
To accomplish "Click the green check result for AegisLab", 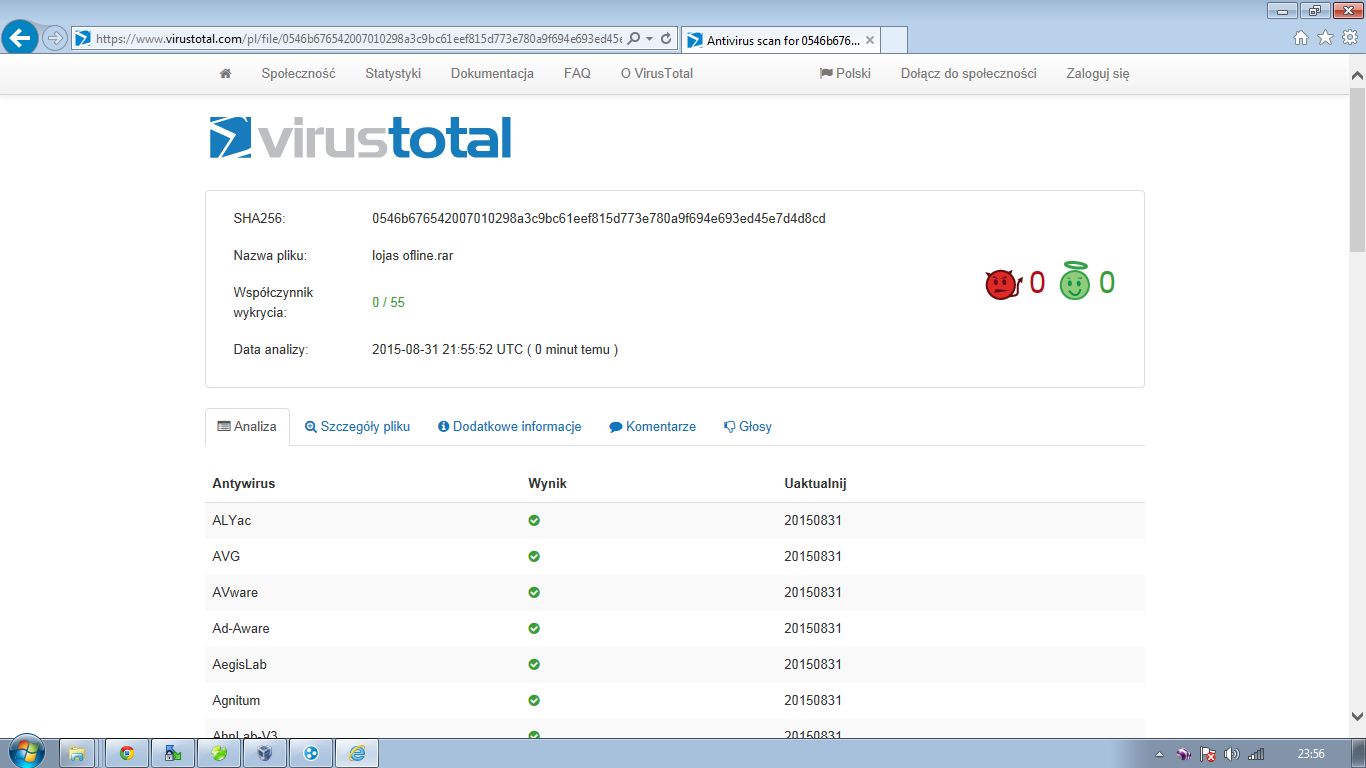I will click(x=534, y=664).
